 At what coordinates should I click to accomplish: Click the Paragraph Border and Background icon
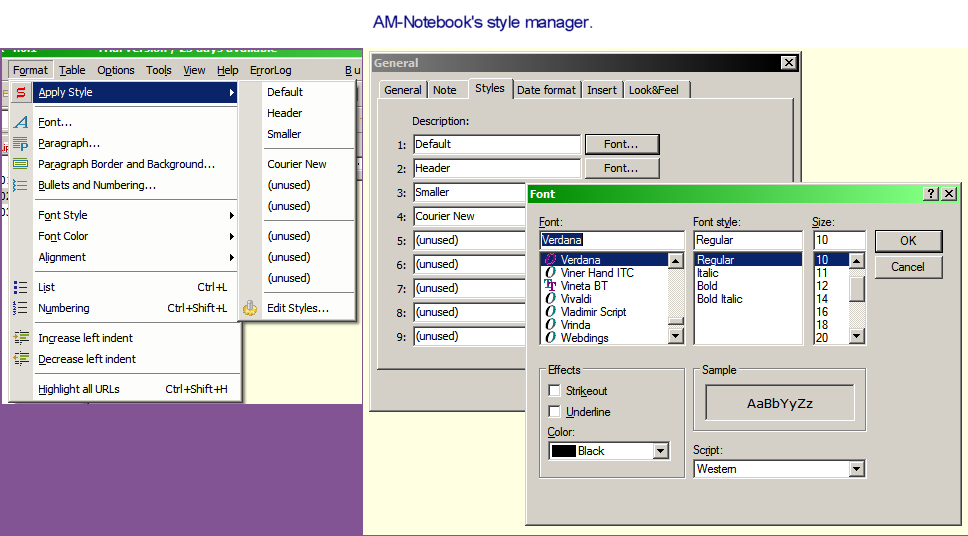pyautogui.click(x=20, y=164)
